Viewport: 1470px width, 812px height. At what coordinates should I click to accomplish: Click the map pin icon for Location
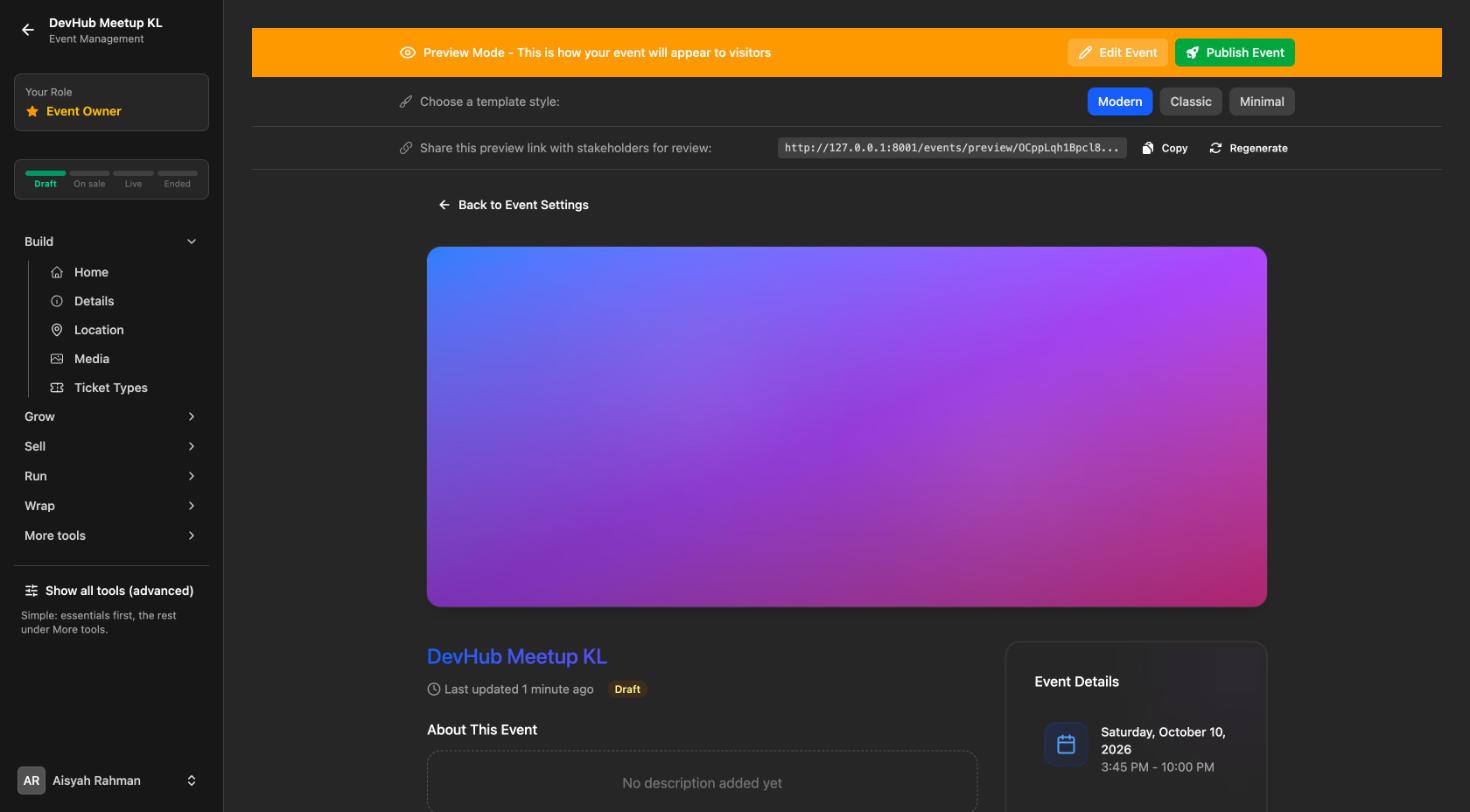click(57, 330)
